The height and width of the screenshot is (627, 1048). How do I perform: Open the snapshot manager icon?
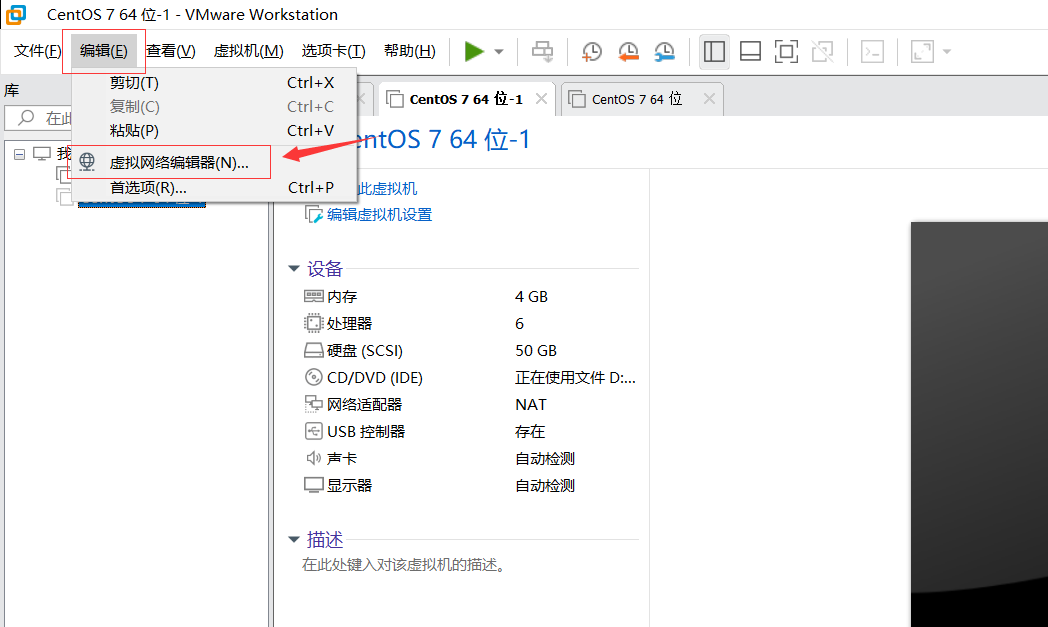click(664, 51)
